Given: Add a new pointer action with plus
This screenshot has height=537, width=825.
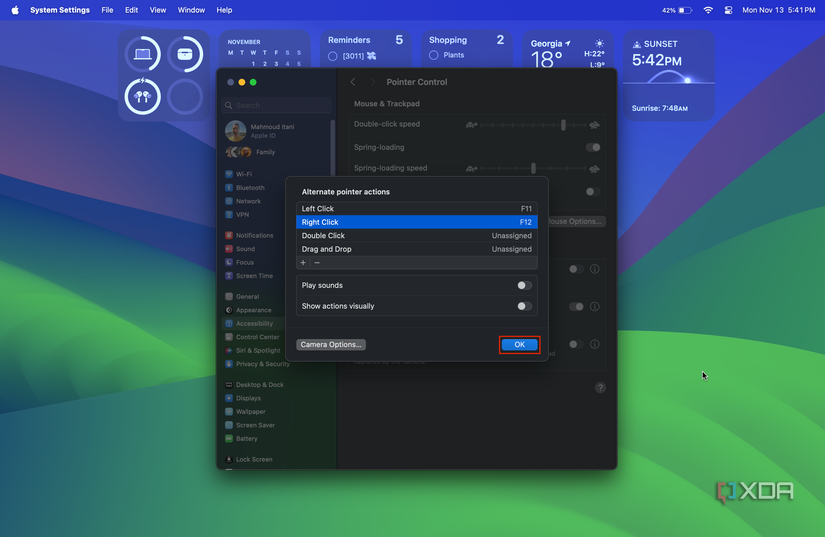Looking at the screenshot, I should click(303, 262).
